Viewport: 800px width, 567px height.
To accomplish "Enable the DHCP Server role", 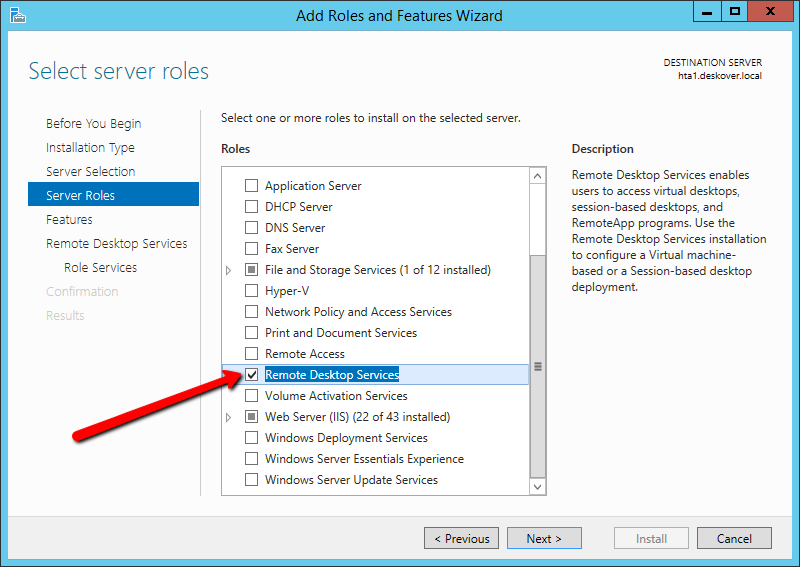I will (x=252, y=207).
